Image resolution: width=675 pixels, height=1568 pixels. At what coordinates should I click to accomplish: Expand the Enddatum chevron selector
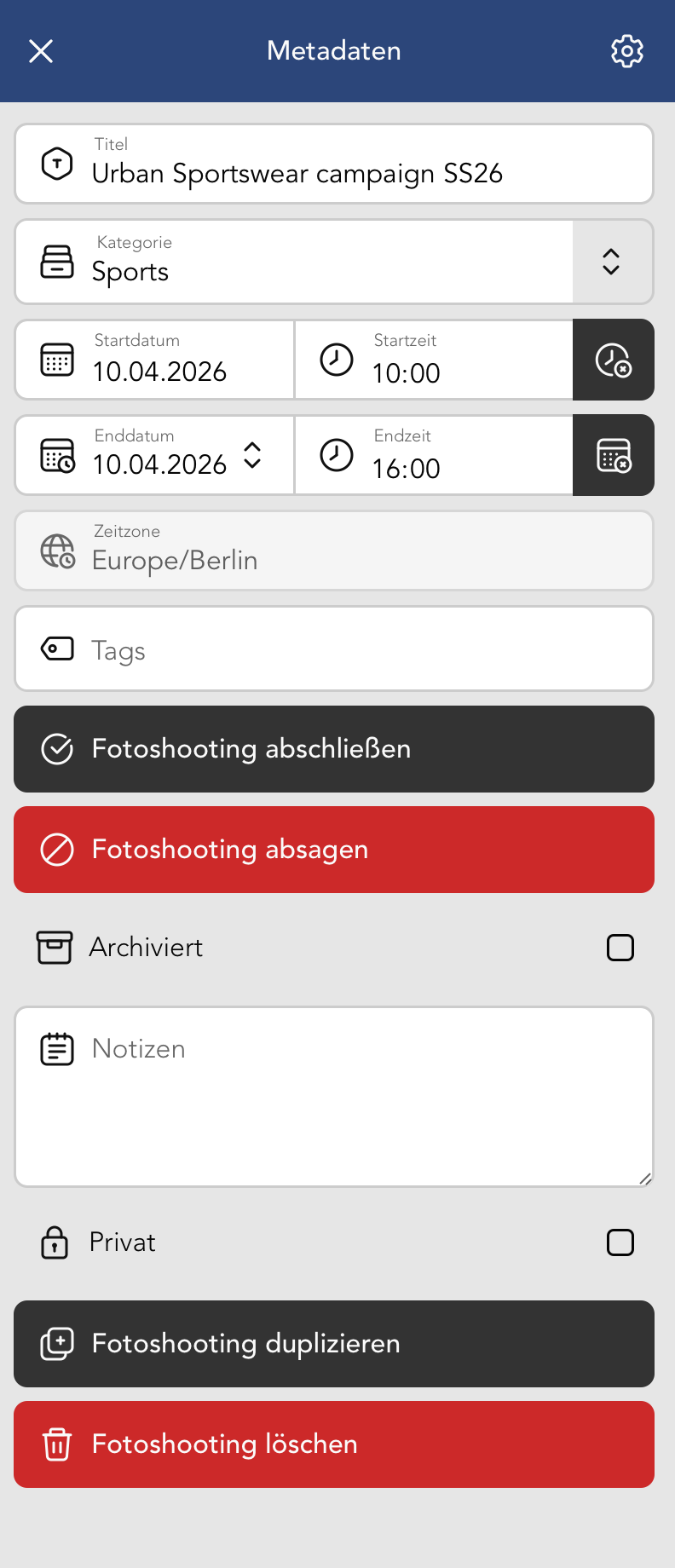coord(252,455)
